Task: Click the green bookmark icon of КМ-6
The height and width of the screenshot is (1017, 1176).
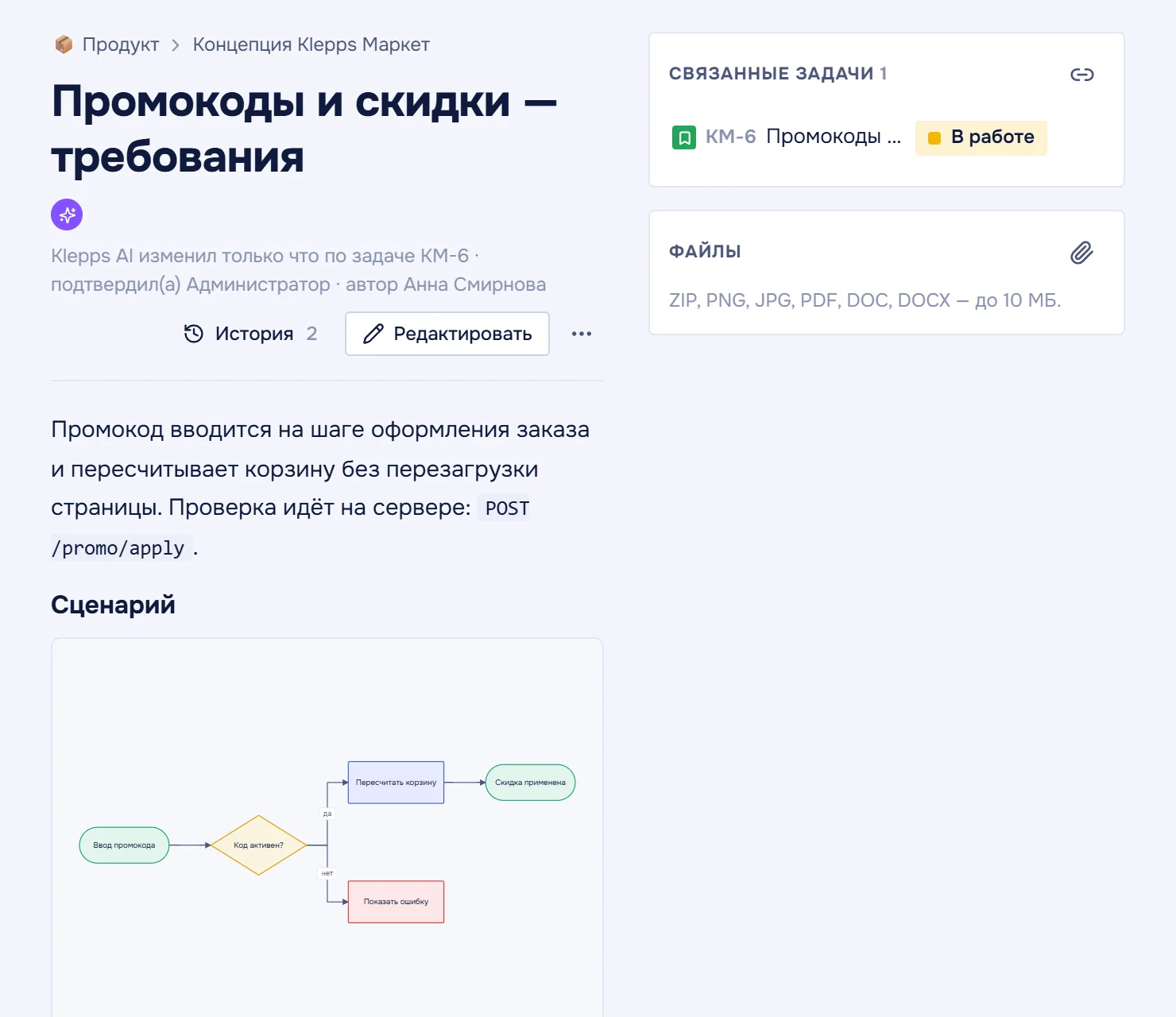Action: pos(684,137)
